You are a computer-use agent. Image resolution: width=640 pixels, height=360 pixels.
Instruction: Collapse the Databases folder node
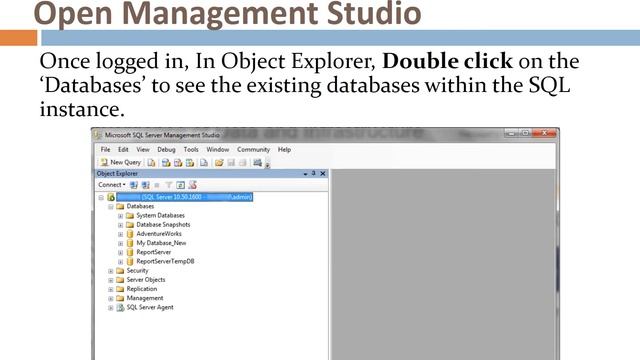click(x=111, y=207)
